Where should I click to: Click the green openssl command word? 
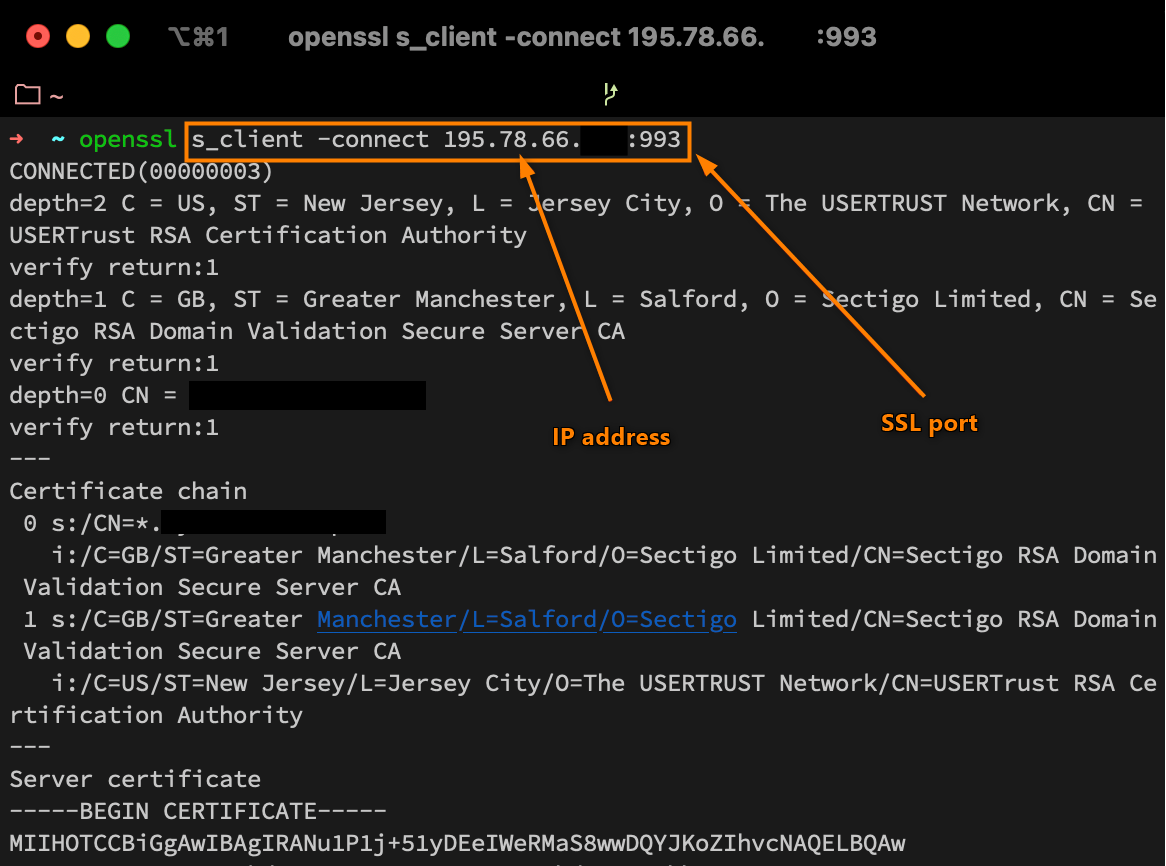click(127, 139)
